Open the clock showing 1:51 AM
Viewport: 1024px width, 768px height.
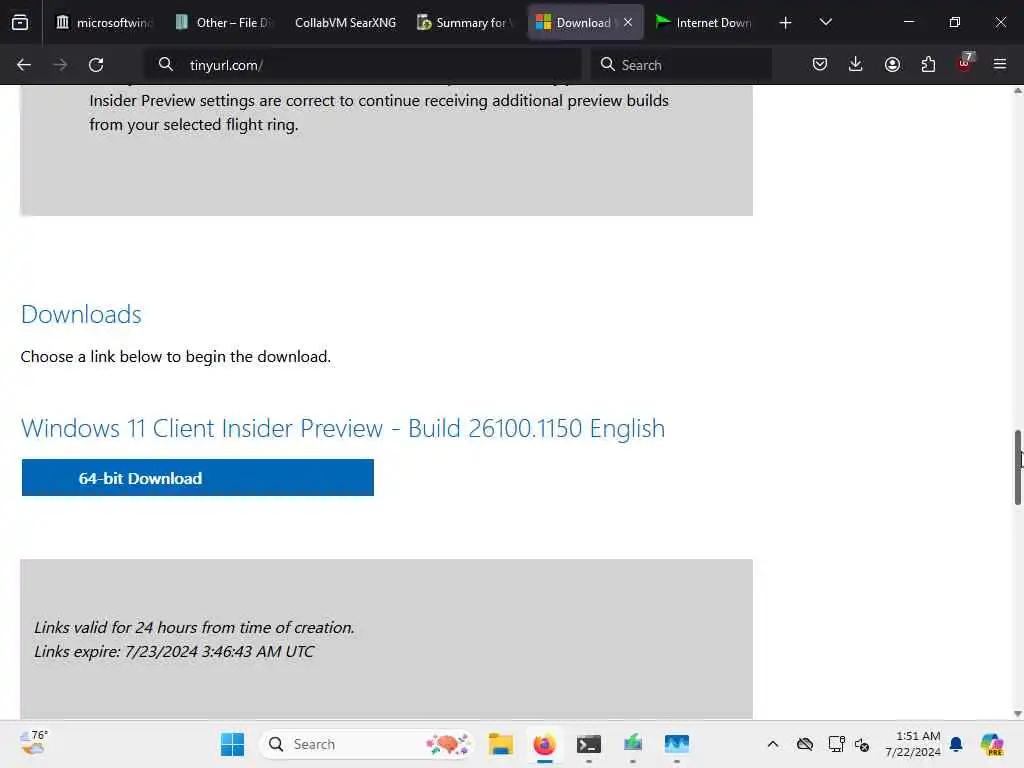(912, 744)
